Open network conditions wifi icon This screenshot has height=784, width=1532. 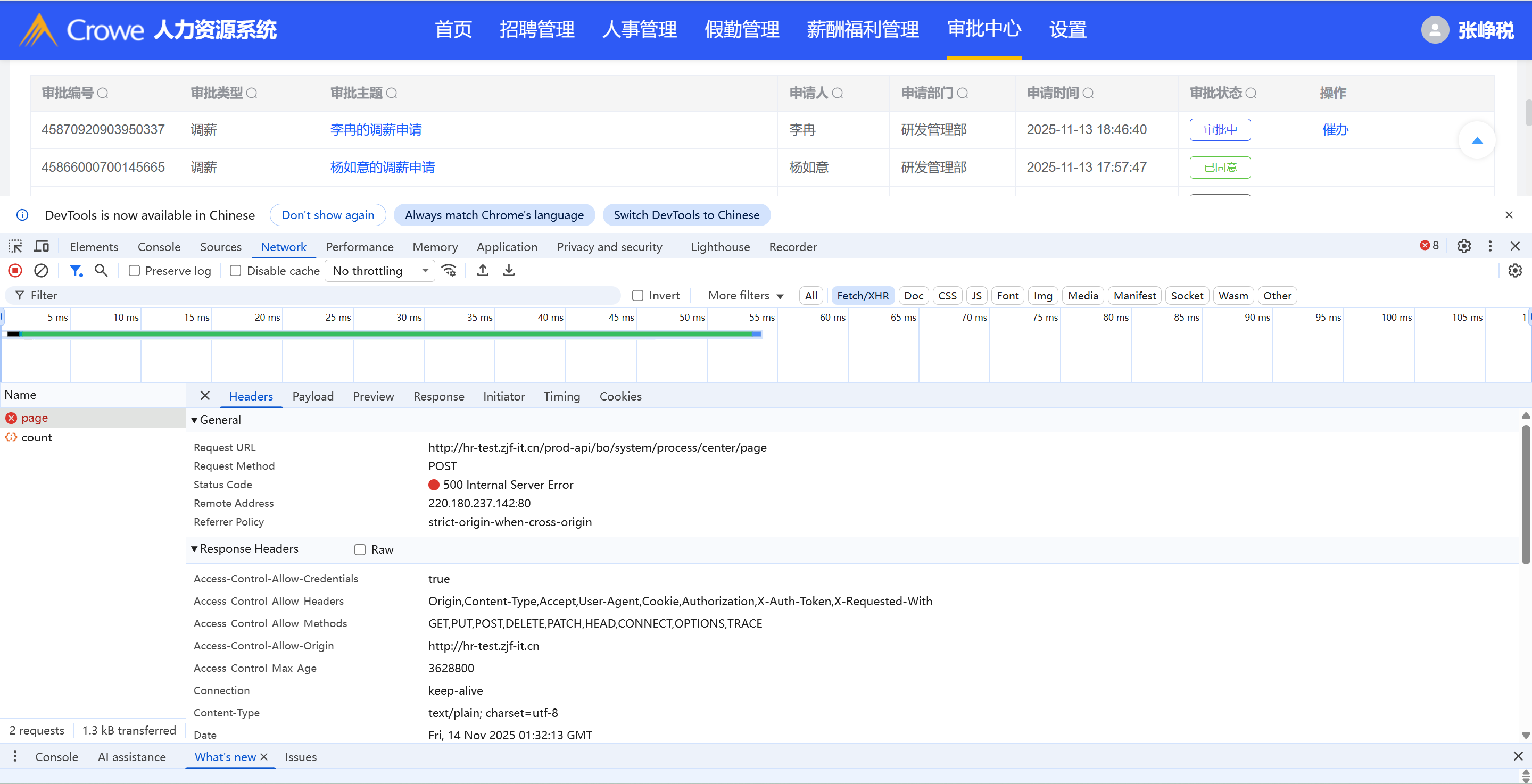(449, 271)
